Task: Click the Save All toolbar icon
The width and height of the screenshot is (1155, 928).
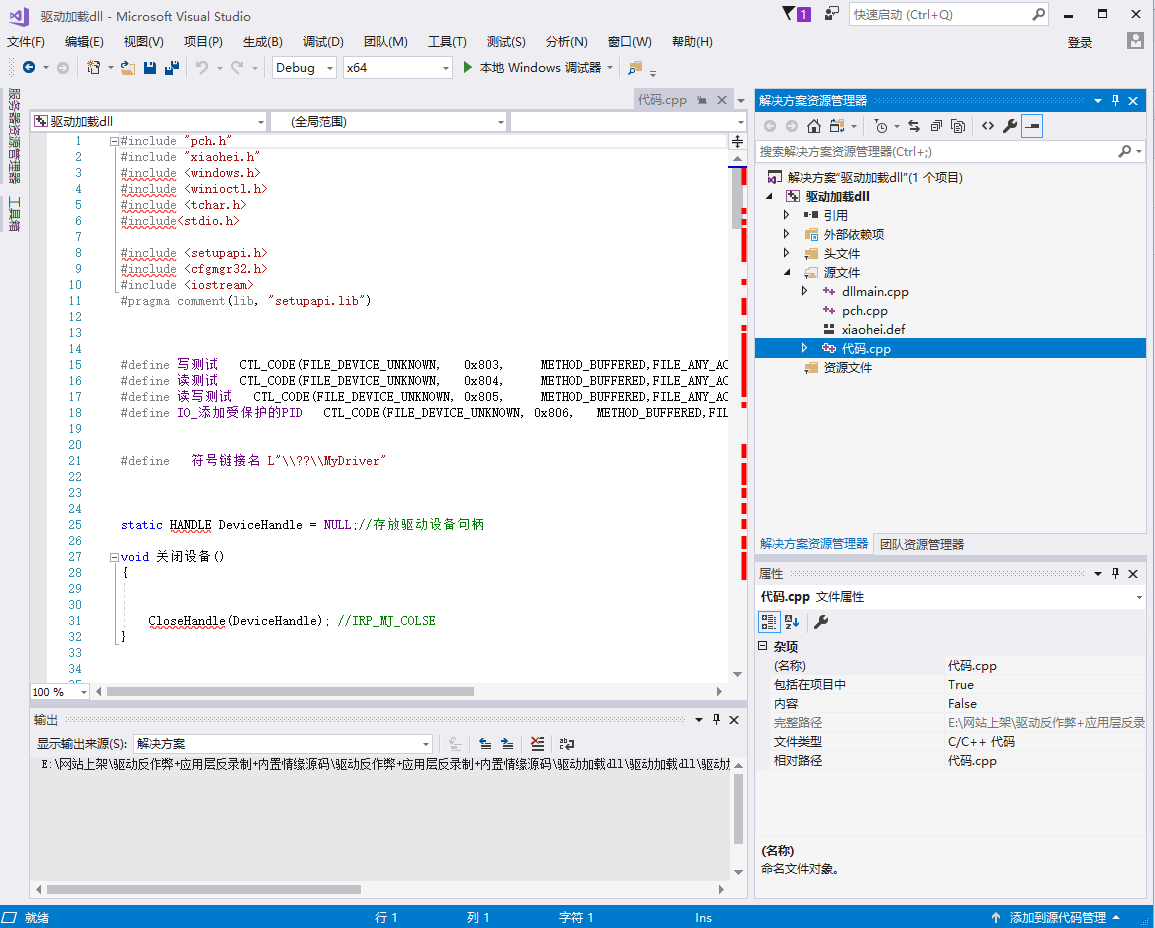Action: pyautogui.click(x=172, y=68)
